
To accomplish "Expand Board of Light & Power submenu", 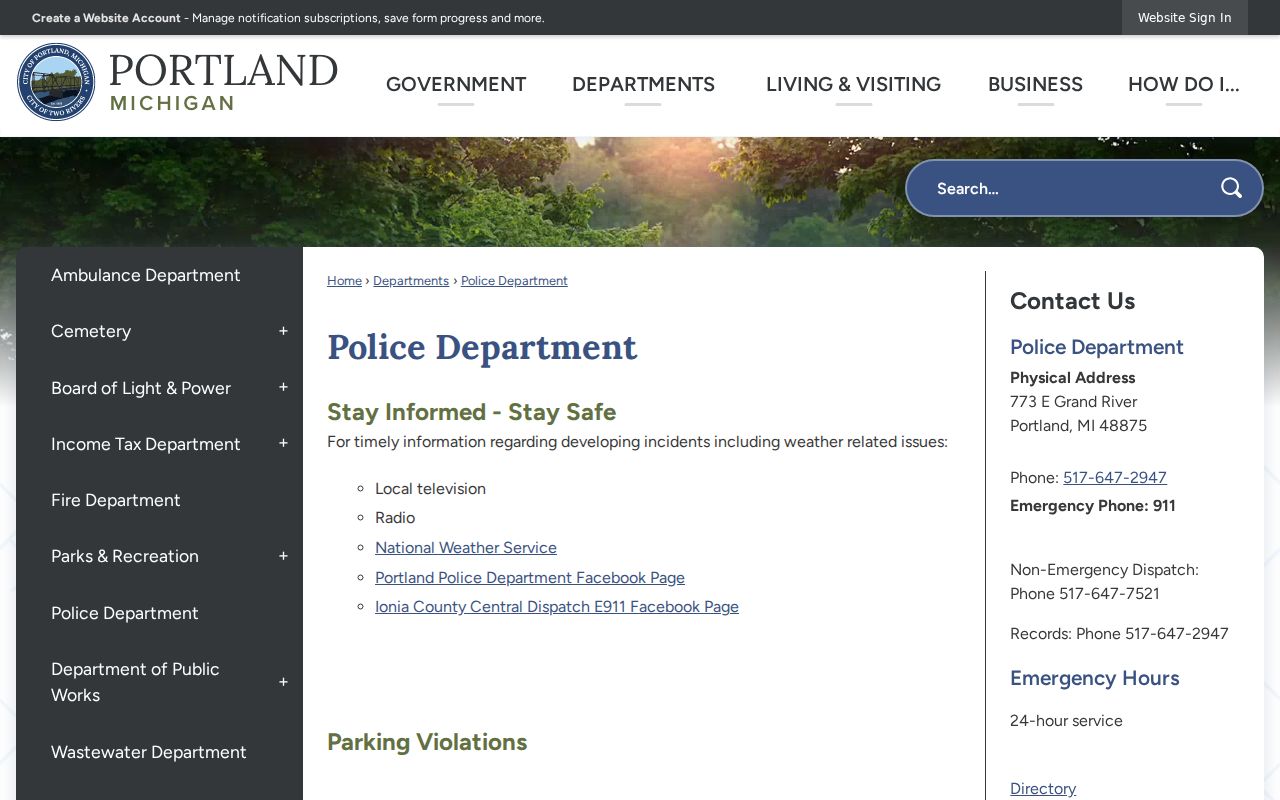I will [x=283, y=388].
